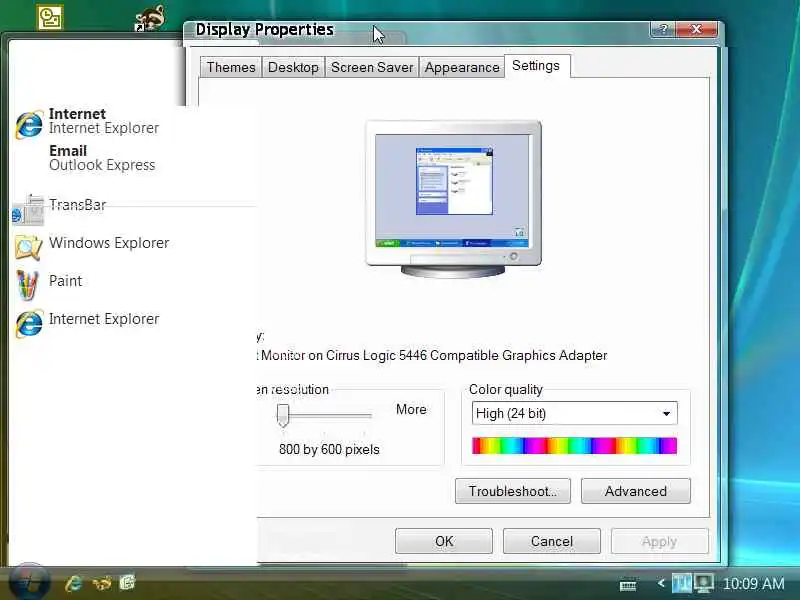The height and width of the screenshot is (600, 800).
Task: Click the Display Properties help question mark button
Action: (663, 29)
